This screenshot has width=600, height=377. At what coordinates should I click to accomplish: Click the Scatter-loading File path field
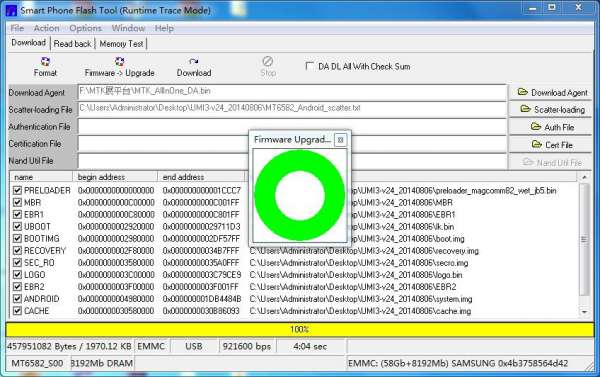[292, 109]
